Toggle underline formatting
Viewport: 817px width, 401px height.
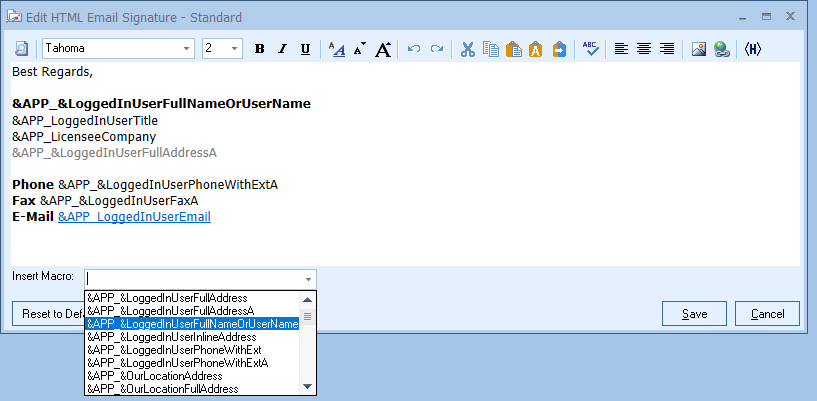(x=305, y=49)
